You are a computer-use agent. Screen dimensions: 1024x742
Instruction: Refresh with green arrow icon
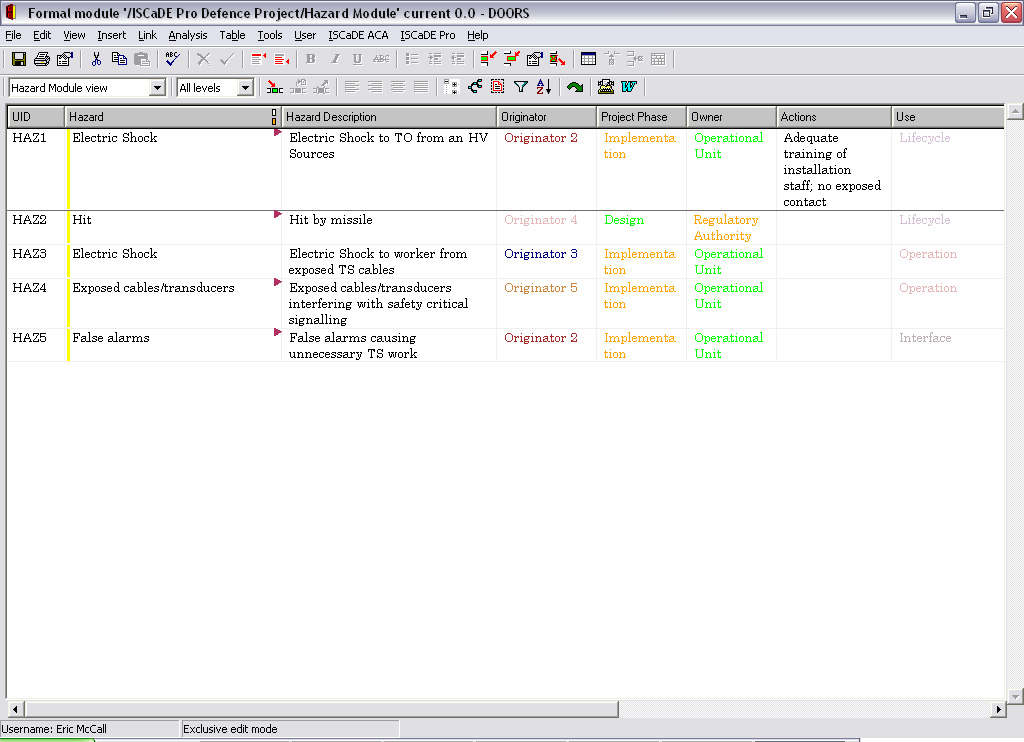pyautogui.click(x=575, y=87)
